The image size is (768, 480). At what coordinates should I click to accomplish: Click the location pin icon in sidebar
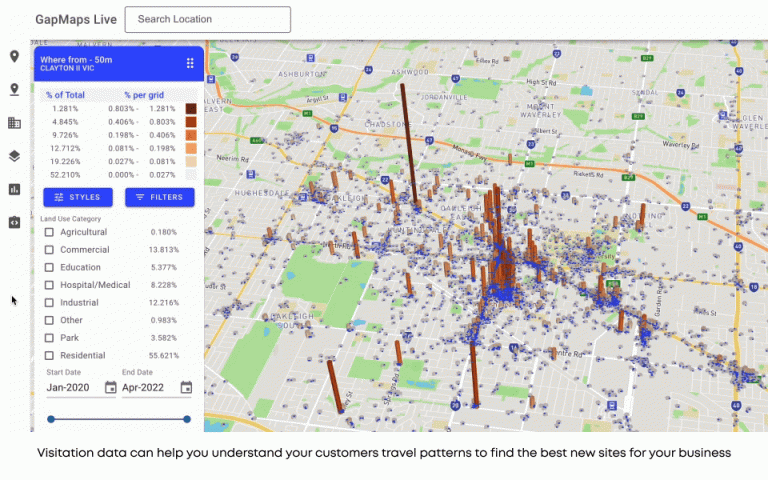coord(14,57)
